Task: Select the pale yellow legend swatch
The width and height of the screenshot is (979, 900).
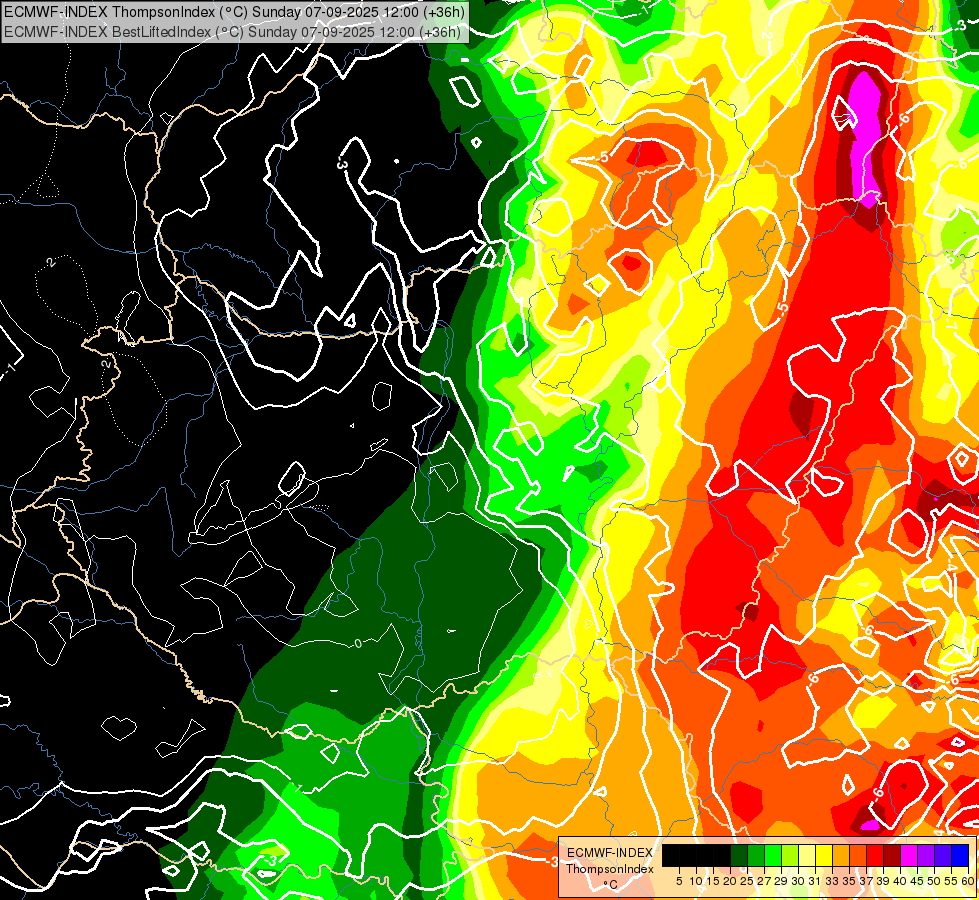Action: (807, 855)
